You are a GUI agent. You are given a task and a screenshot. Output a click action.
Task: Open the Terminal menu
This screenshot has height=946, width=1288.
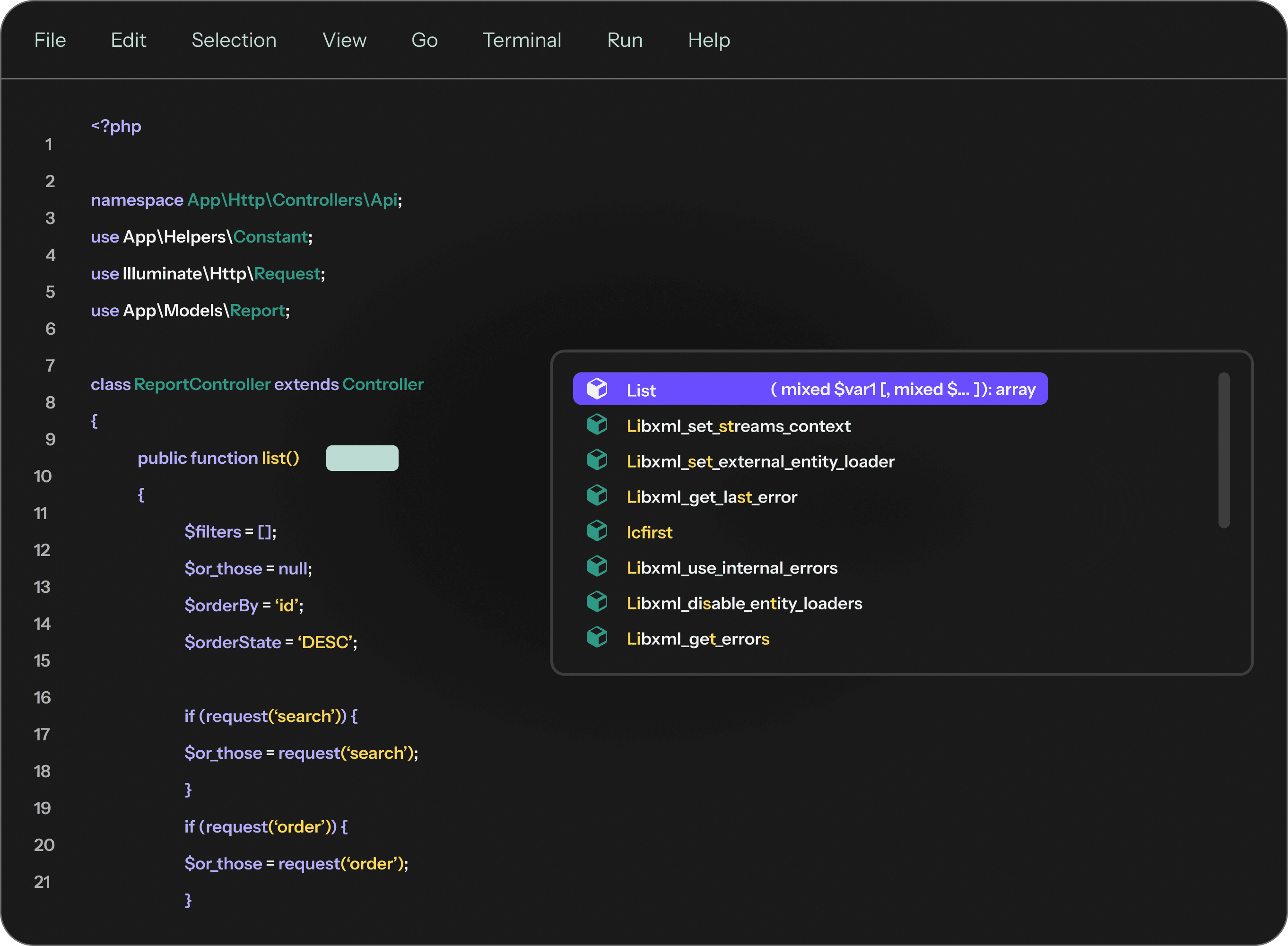pyautogui.click(x=522, y=40)
